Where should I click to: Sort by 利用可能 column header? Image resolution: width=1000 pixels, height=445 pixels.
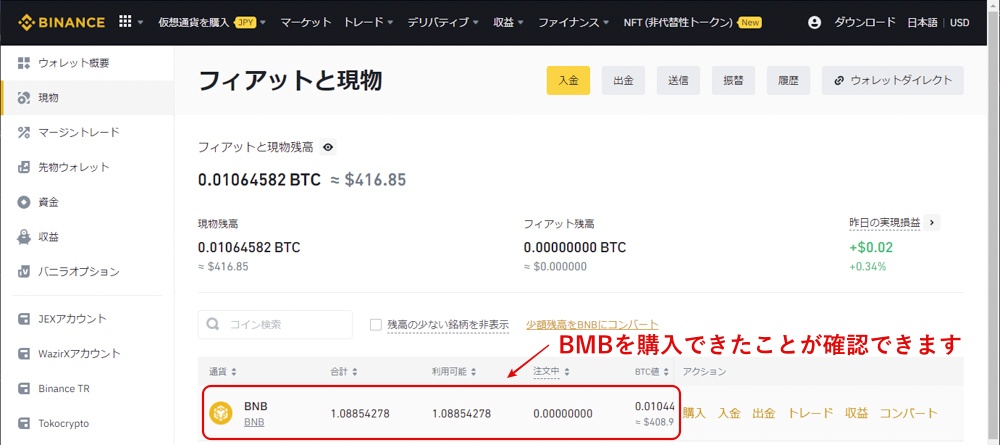(453, 371)
